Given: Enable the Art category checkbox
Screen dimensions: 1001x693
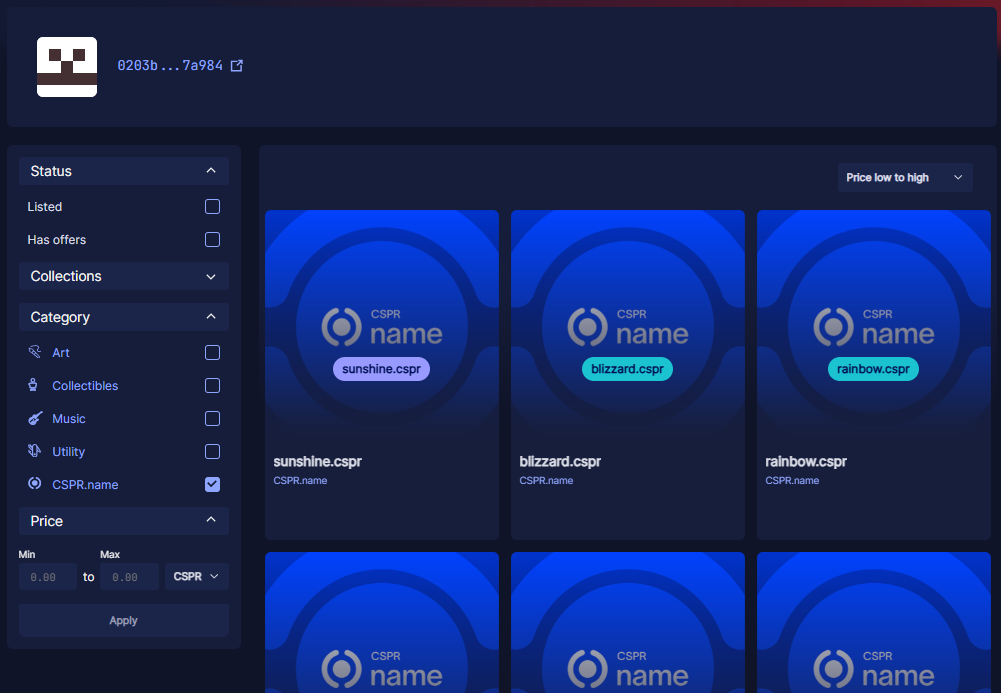Looking at the screenshot, I should point(213,353).
